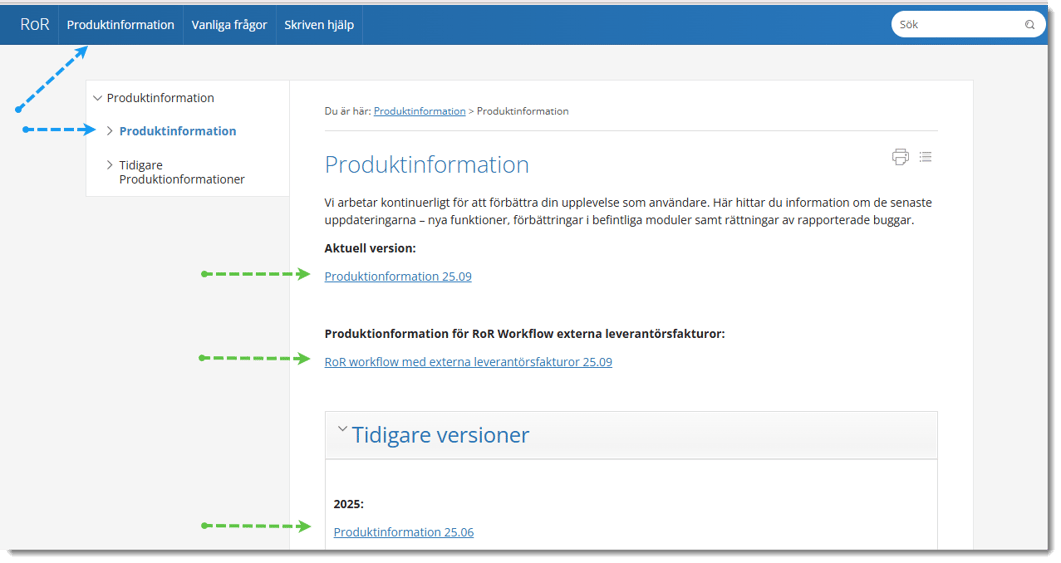Open the Produktionformation 25.09 link

point(398,276)
